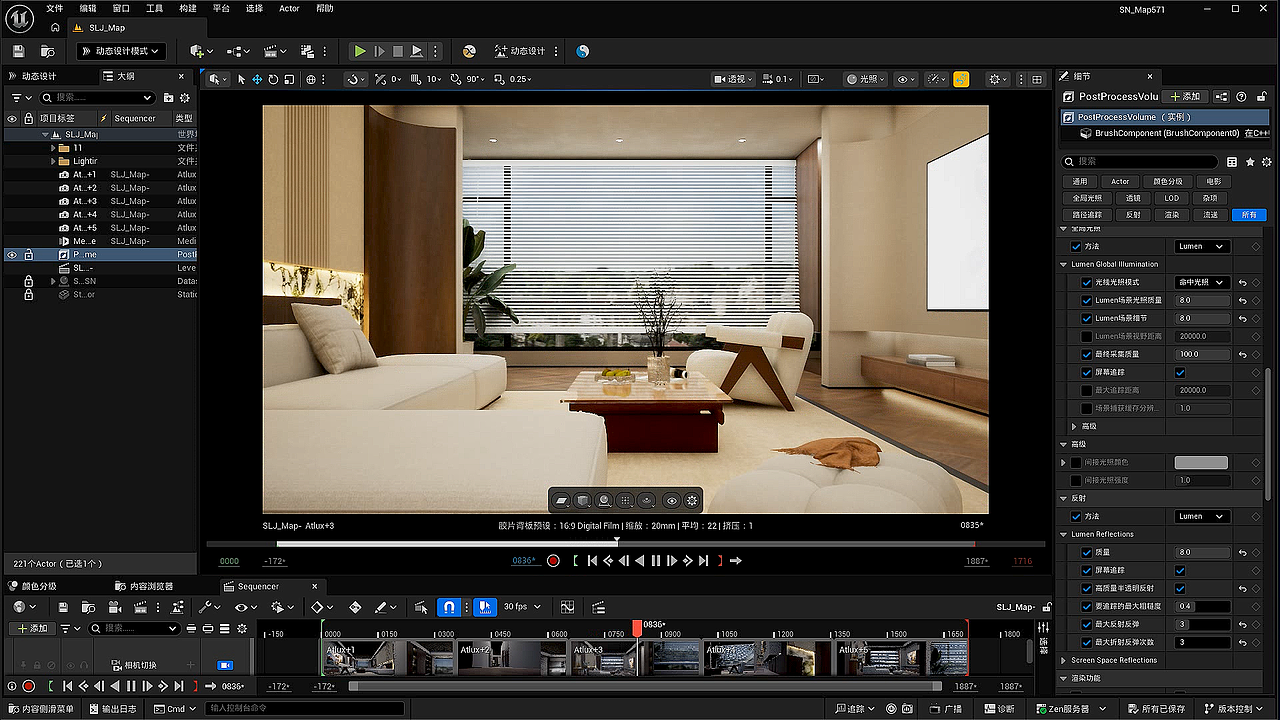The image size is (1280, 720).
Task: Open the help question-mark icon in Details
Action: (x=1241, y=97)
